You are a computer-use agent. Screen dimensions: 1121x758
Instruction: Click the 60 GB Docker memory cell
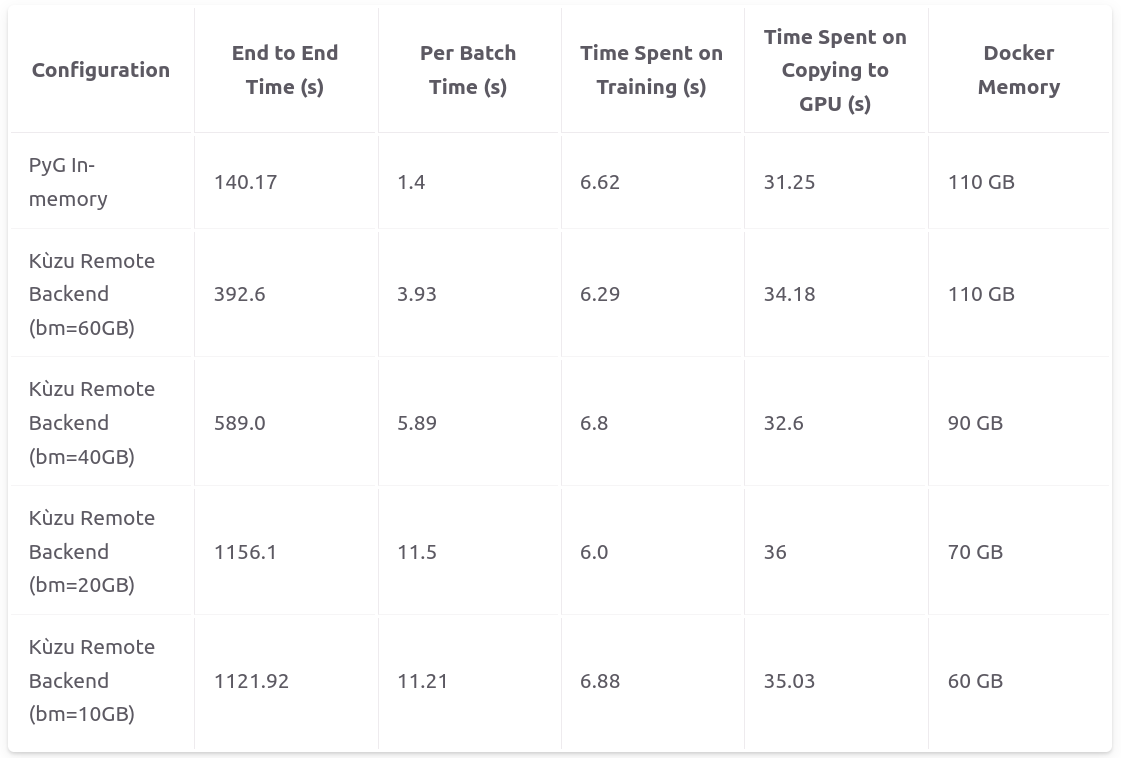tap(975, 680)
